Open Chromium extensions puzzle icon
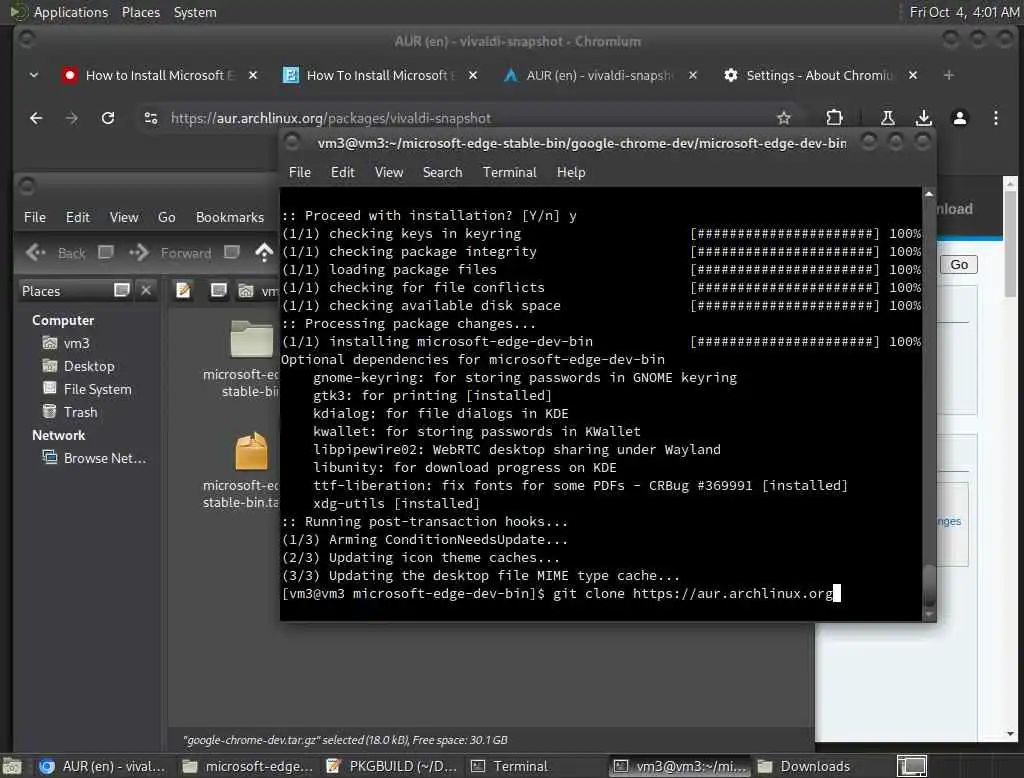Viewport: 1024px width, 778px height. point(834,118)
